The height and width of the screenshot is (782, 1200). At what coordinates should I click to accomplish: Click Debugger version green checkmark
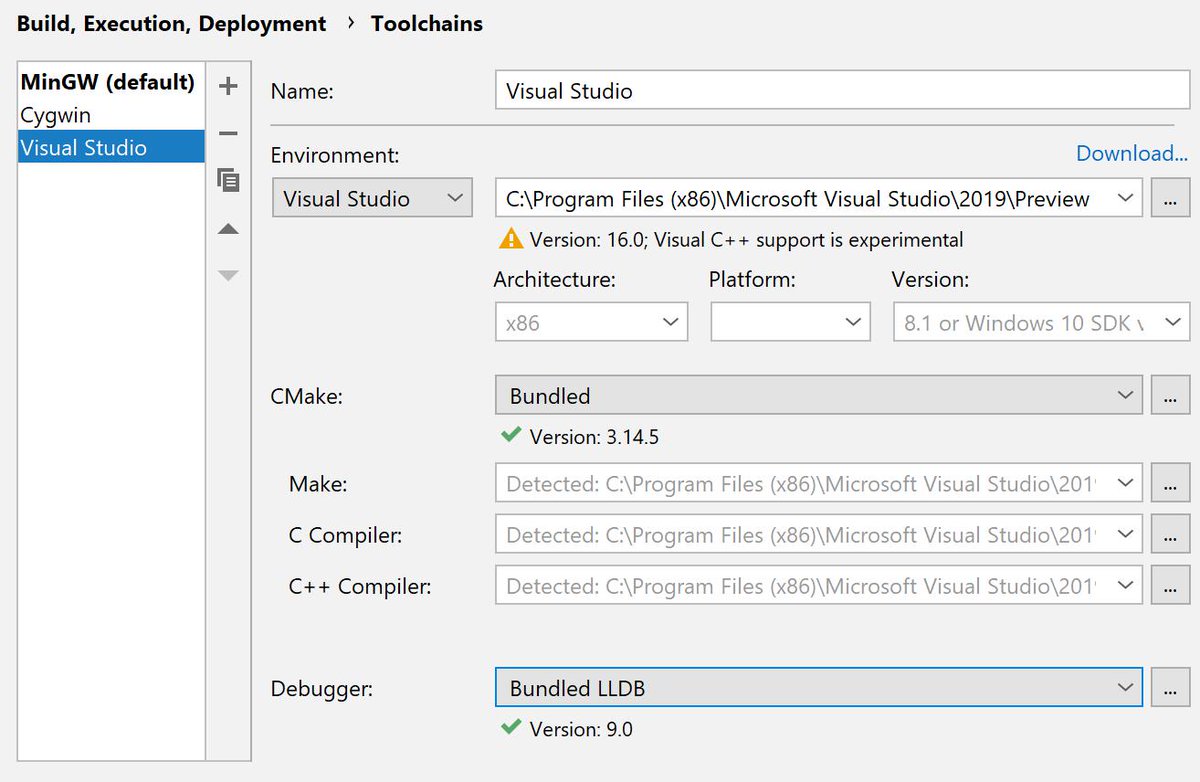click(x=511, y=727)
